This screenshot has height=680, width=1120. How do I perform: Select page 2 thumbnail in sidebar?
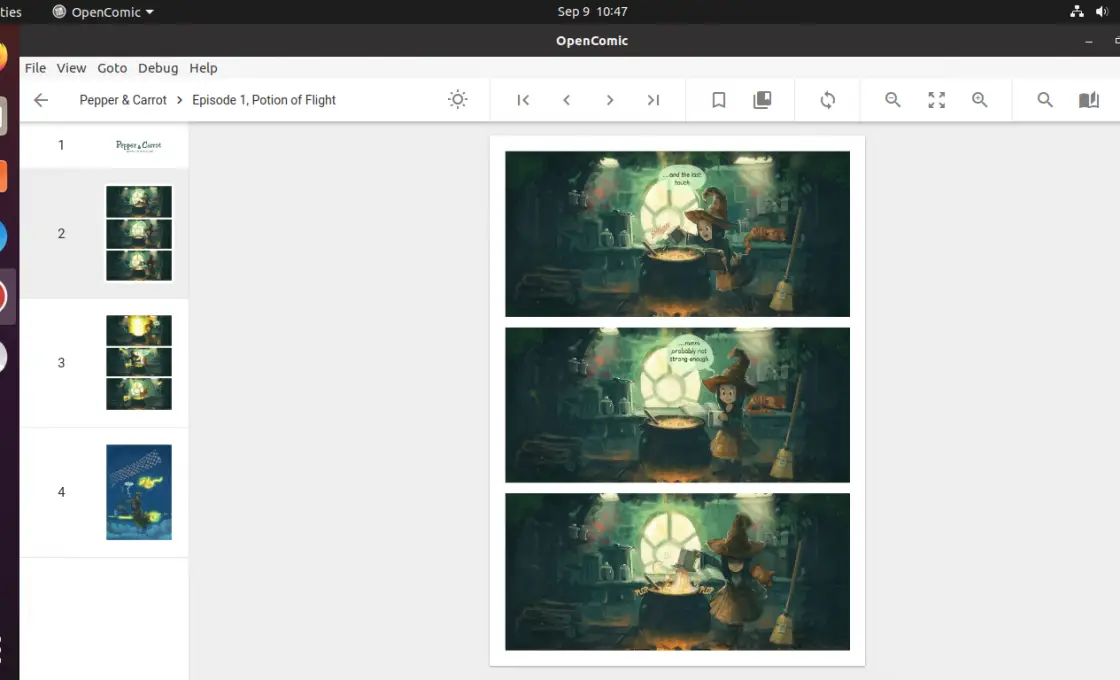(x=139, y=234)
